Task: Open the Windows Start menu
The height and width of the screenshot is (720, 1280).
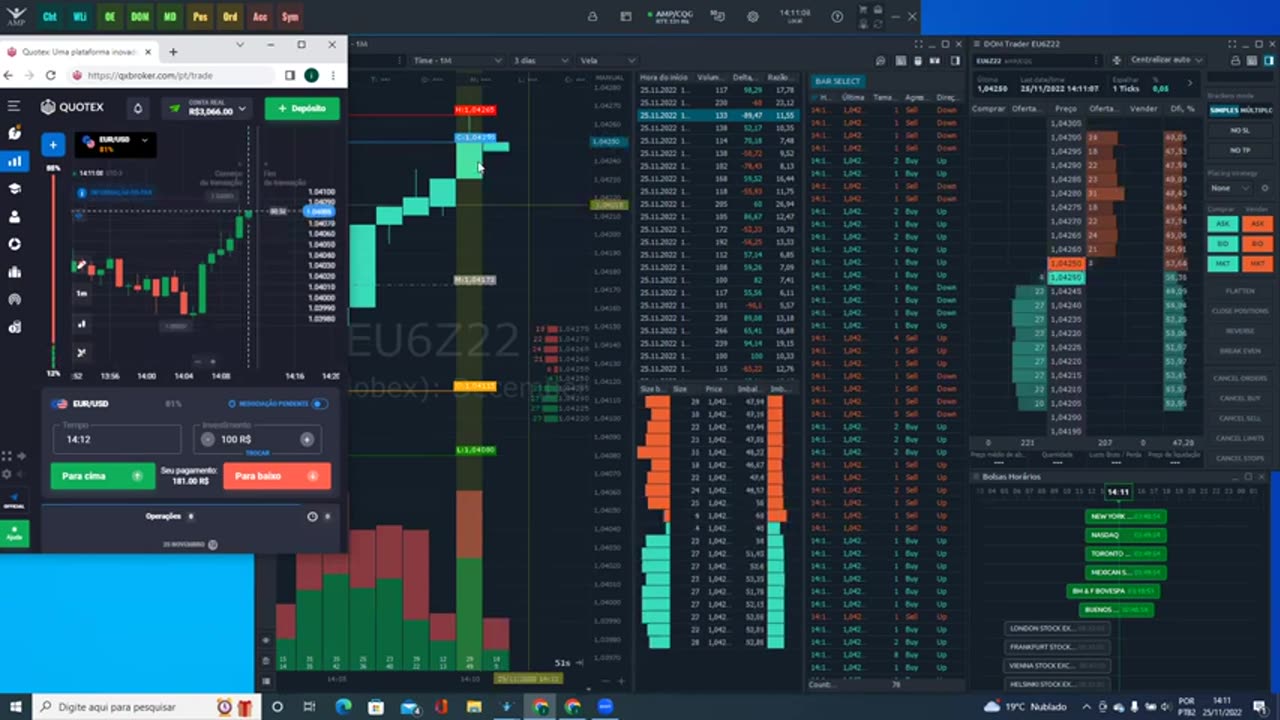Action: [x=15, y=707]
